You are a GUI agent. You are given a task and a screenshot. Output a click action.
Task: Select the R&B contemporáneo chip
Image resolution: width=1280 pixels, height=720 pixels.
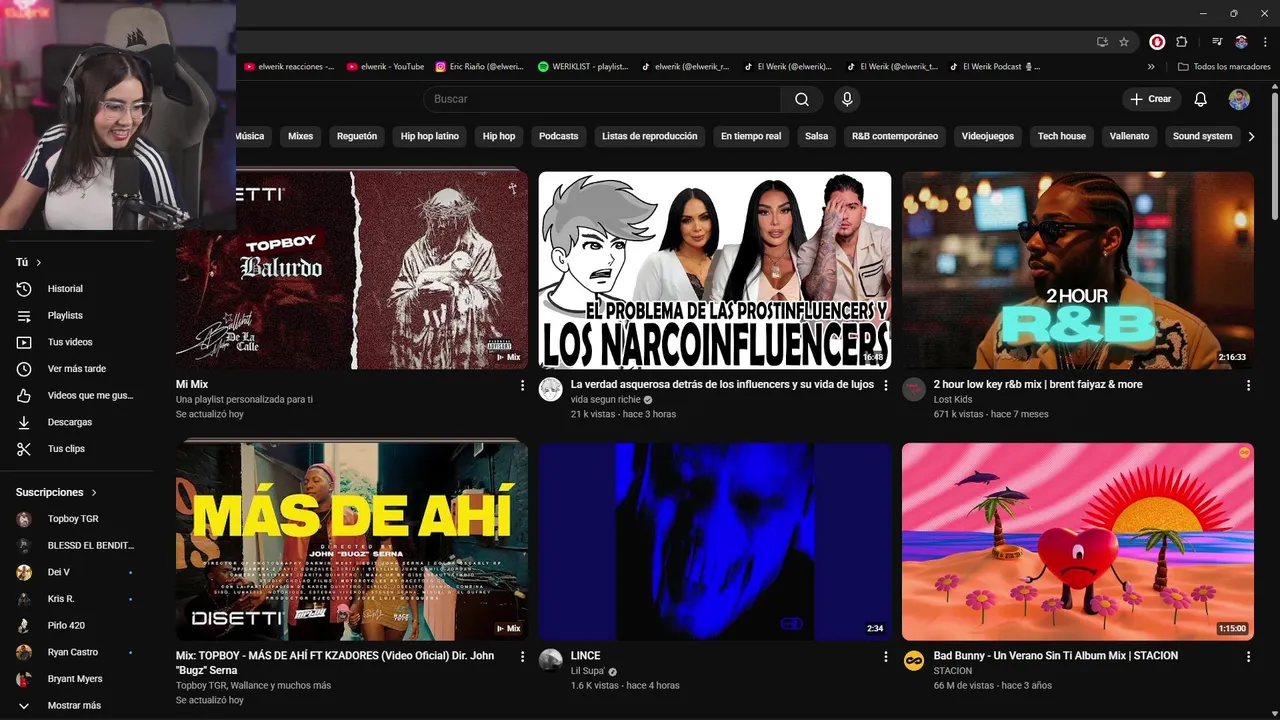895,136
